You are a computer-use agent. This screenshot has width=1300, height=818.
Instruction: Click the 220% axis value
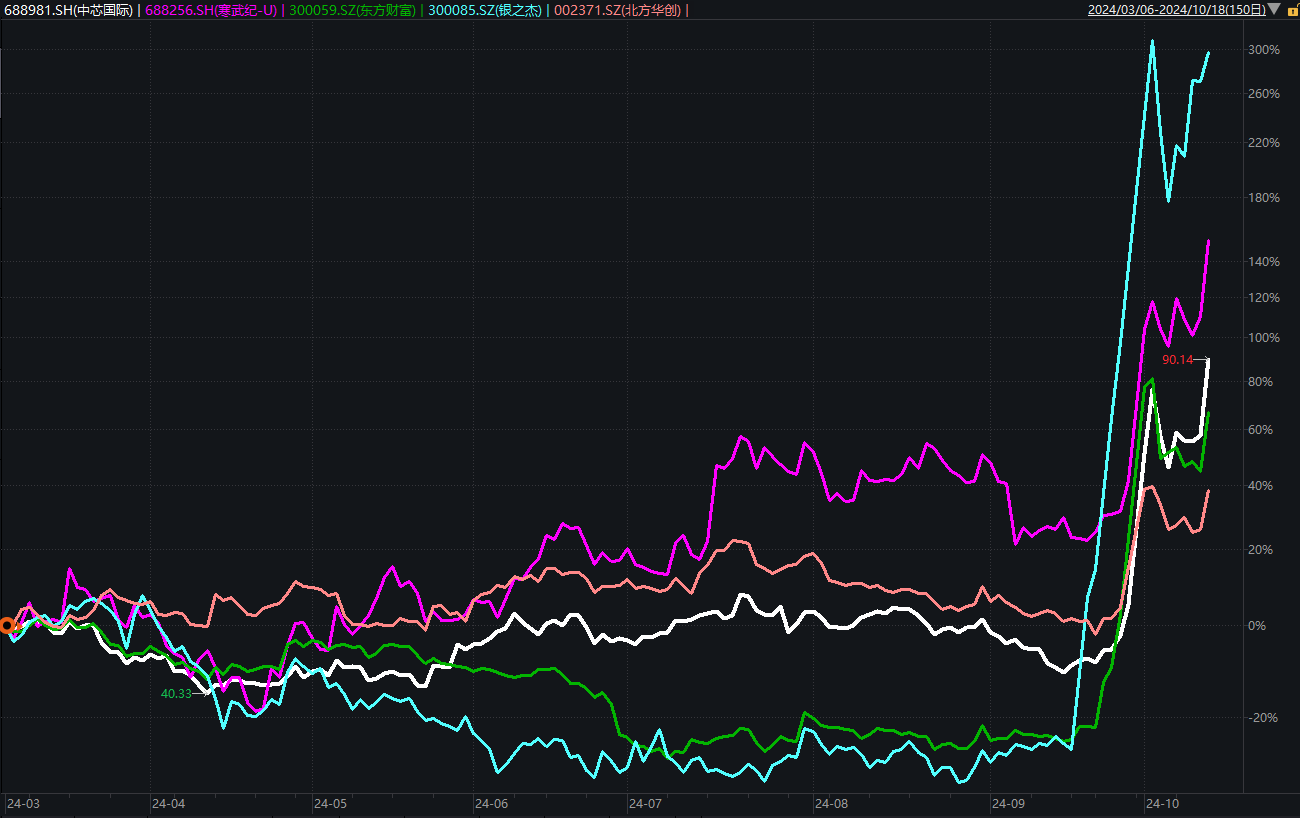1264,143
